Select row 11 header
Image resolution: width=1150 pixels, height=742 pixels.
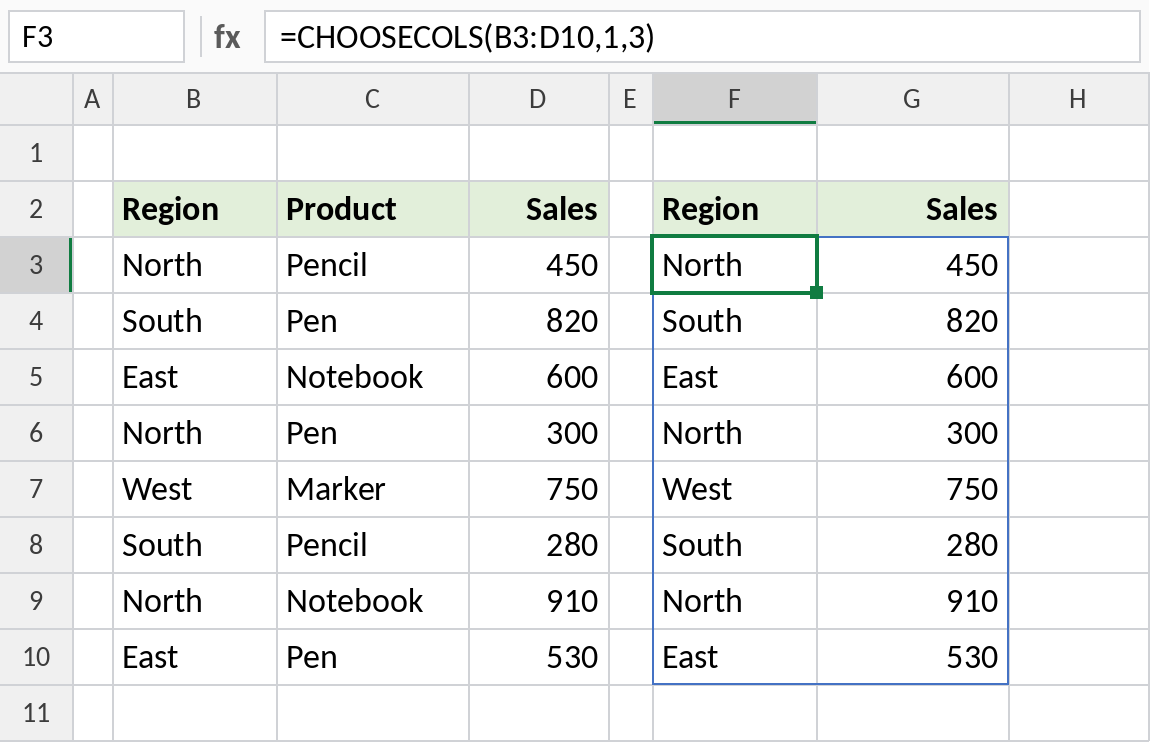(36, 713)
